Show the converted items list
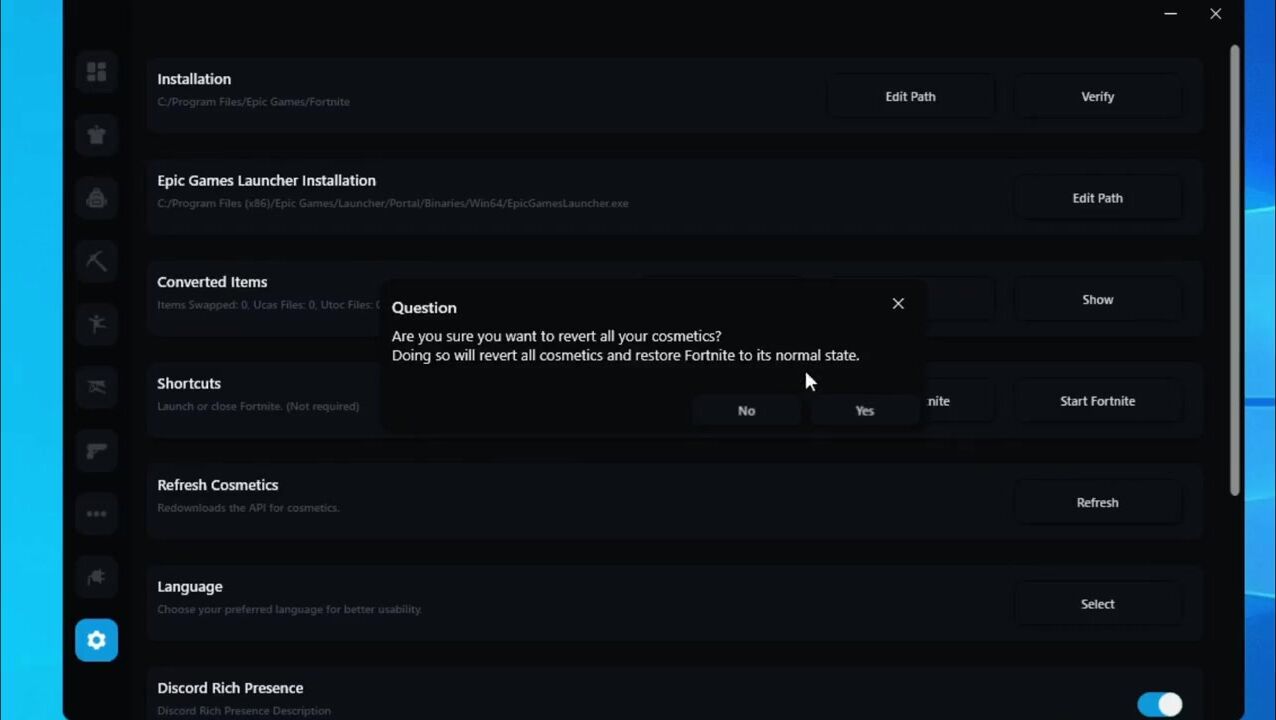Screen dimensions: 1276x720 tap(1097, 300)
